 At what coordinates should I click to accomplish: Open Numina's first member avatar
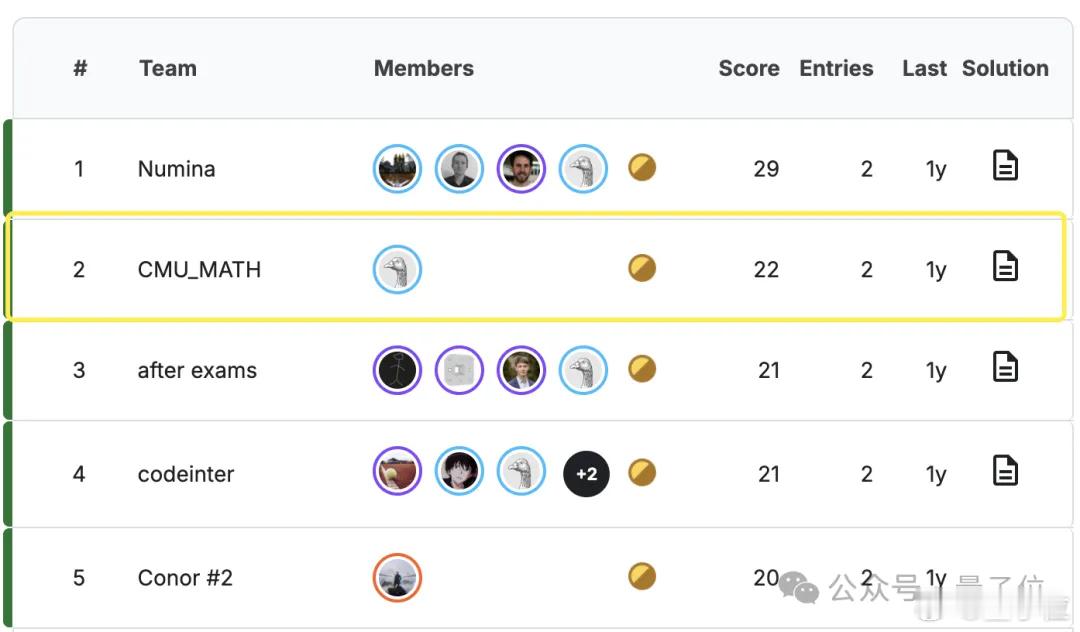pos(397,169)
